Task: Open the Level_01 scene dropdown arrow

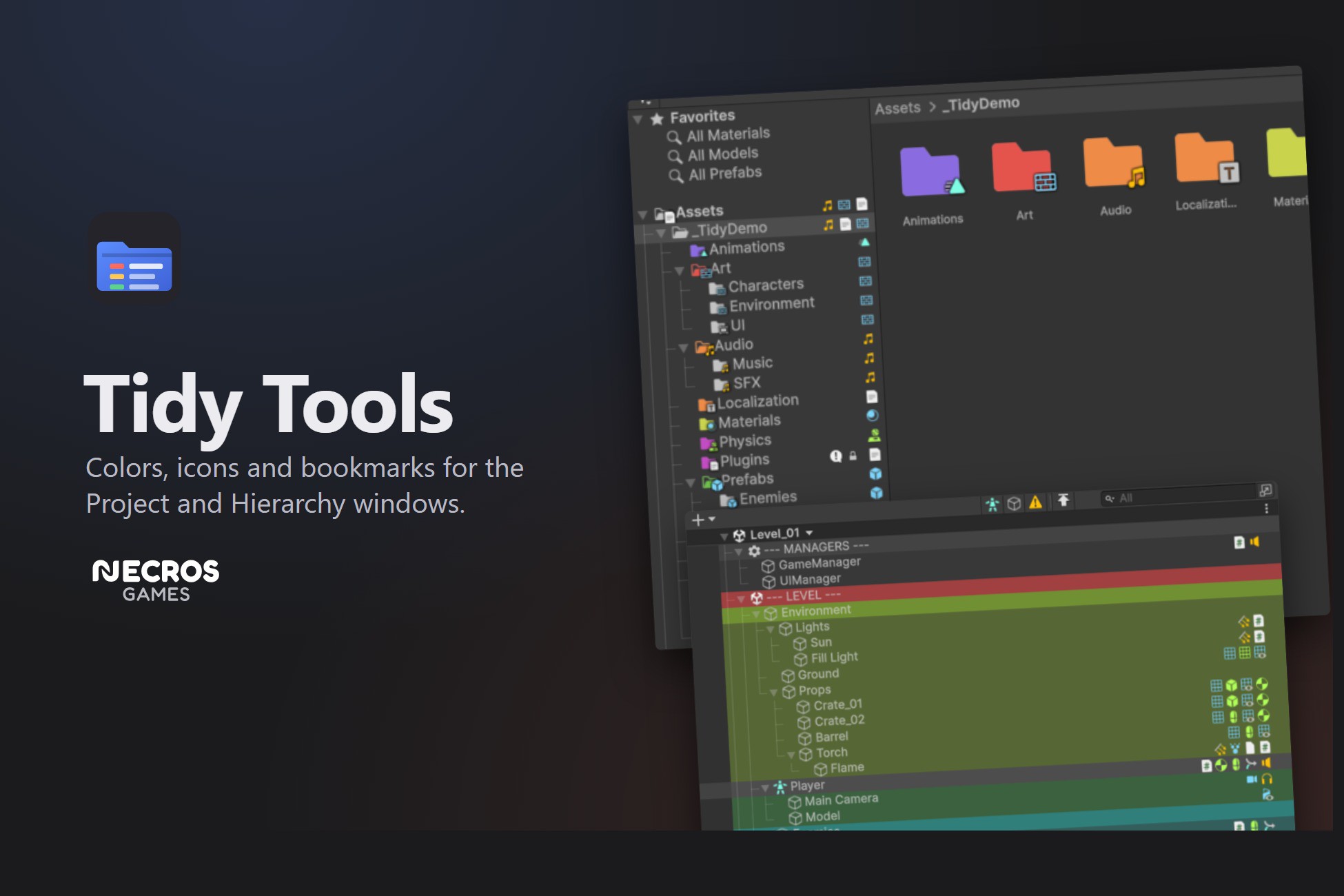Action: (809, 533)
